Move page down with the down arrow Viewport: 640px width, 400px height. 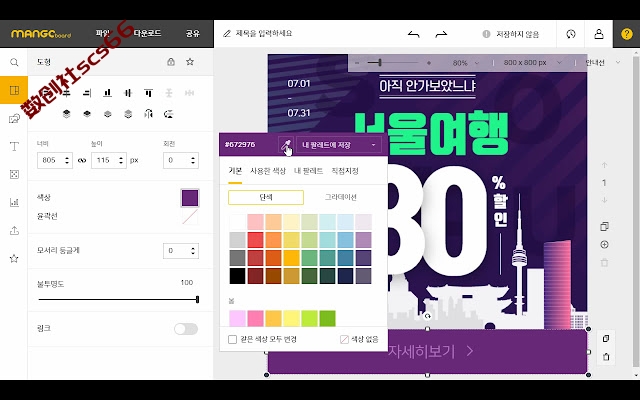604,200
